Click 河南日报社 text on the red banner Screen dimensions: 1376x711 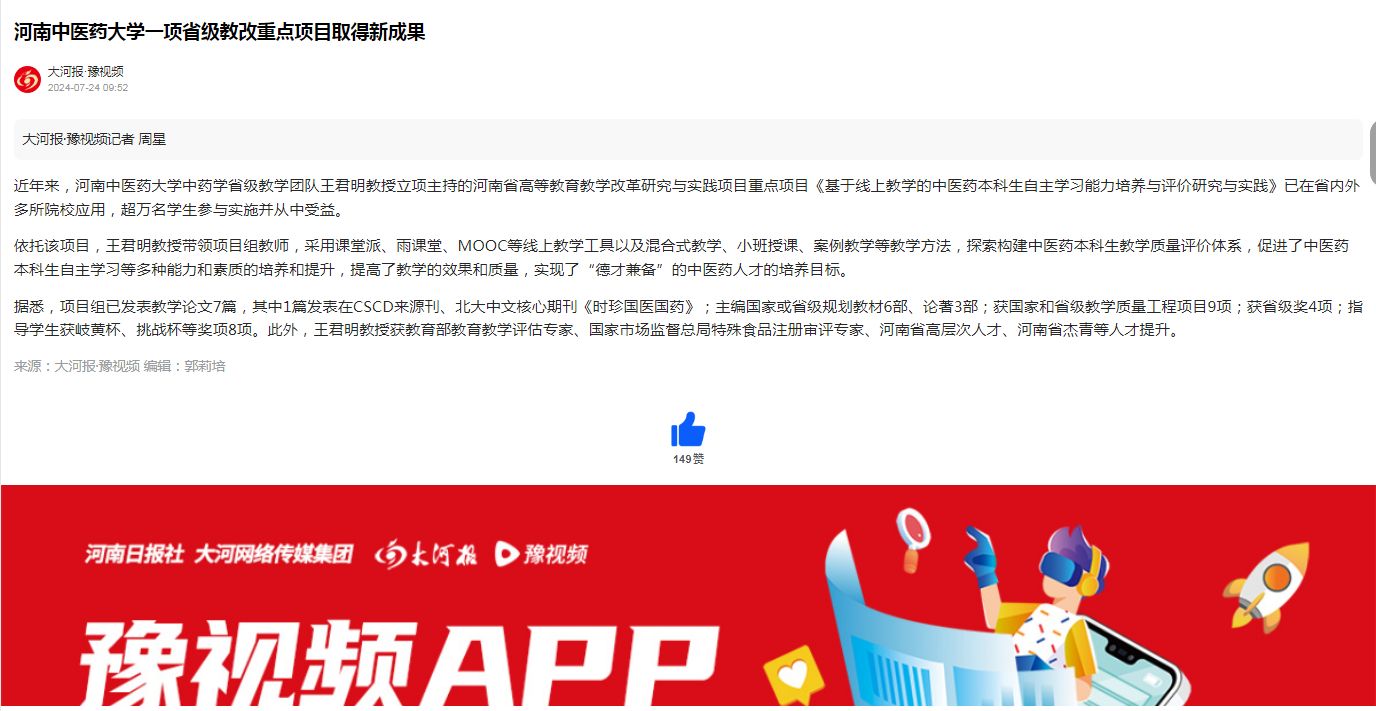[134, 554]
